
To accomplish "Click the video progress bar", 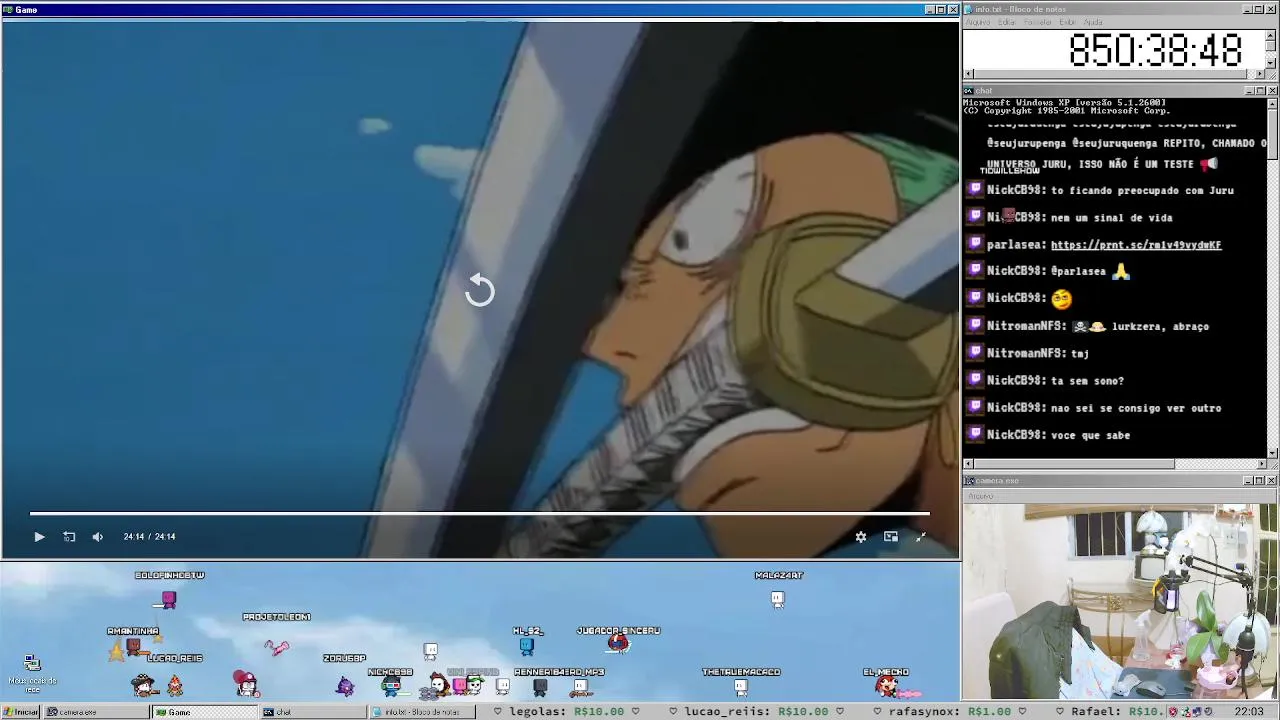I will click(480, 514).
